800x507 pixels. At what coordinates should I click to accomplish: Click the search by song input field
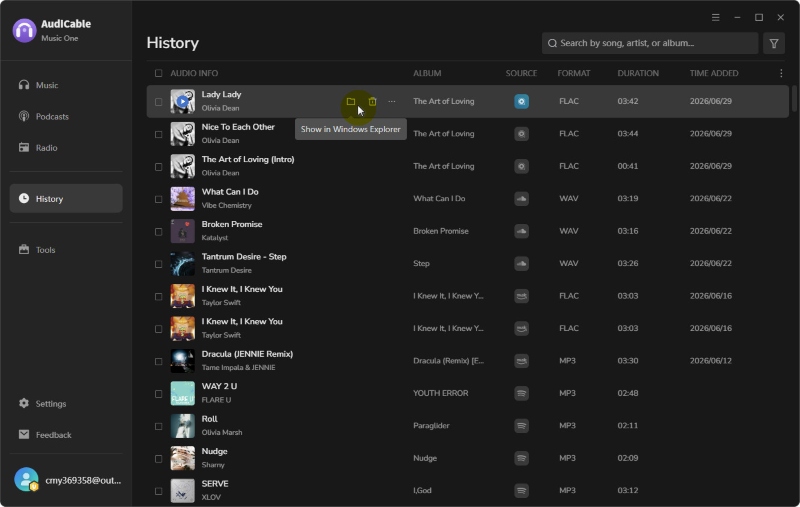(x=650, y=43)
